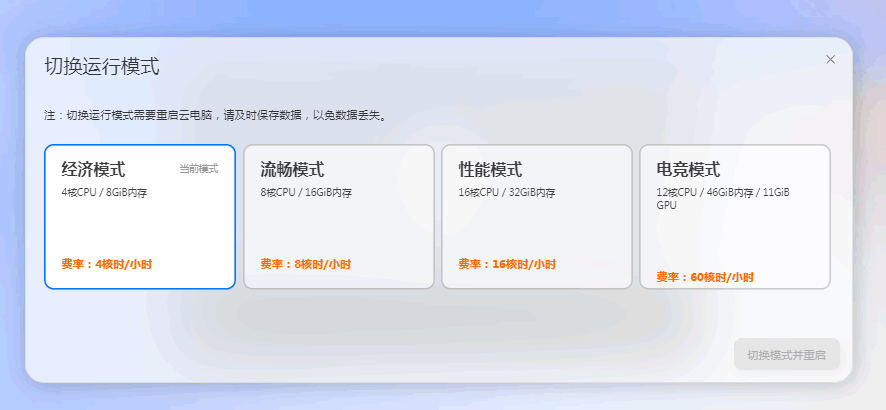Click the 费率：8核时/小时 rate text
Screen dimensions: 886x410
(305, 264)
